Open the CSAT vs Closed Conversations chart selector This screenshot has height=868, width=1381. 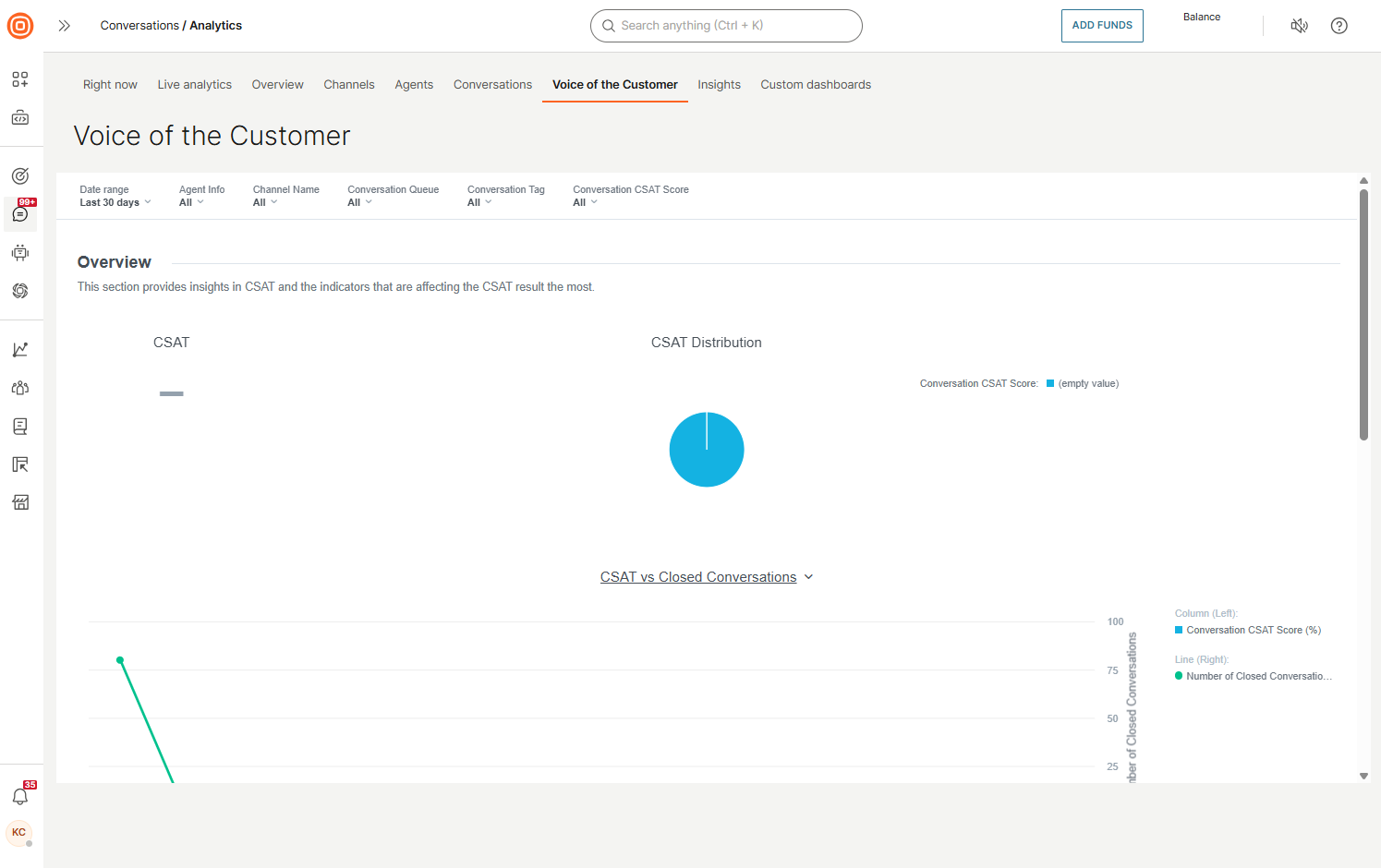point(707,576)
